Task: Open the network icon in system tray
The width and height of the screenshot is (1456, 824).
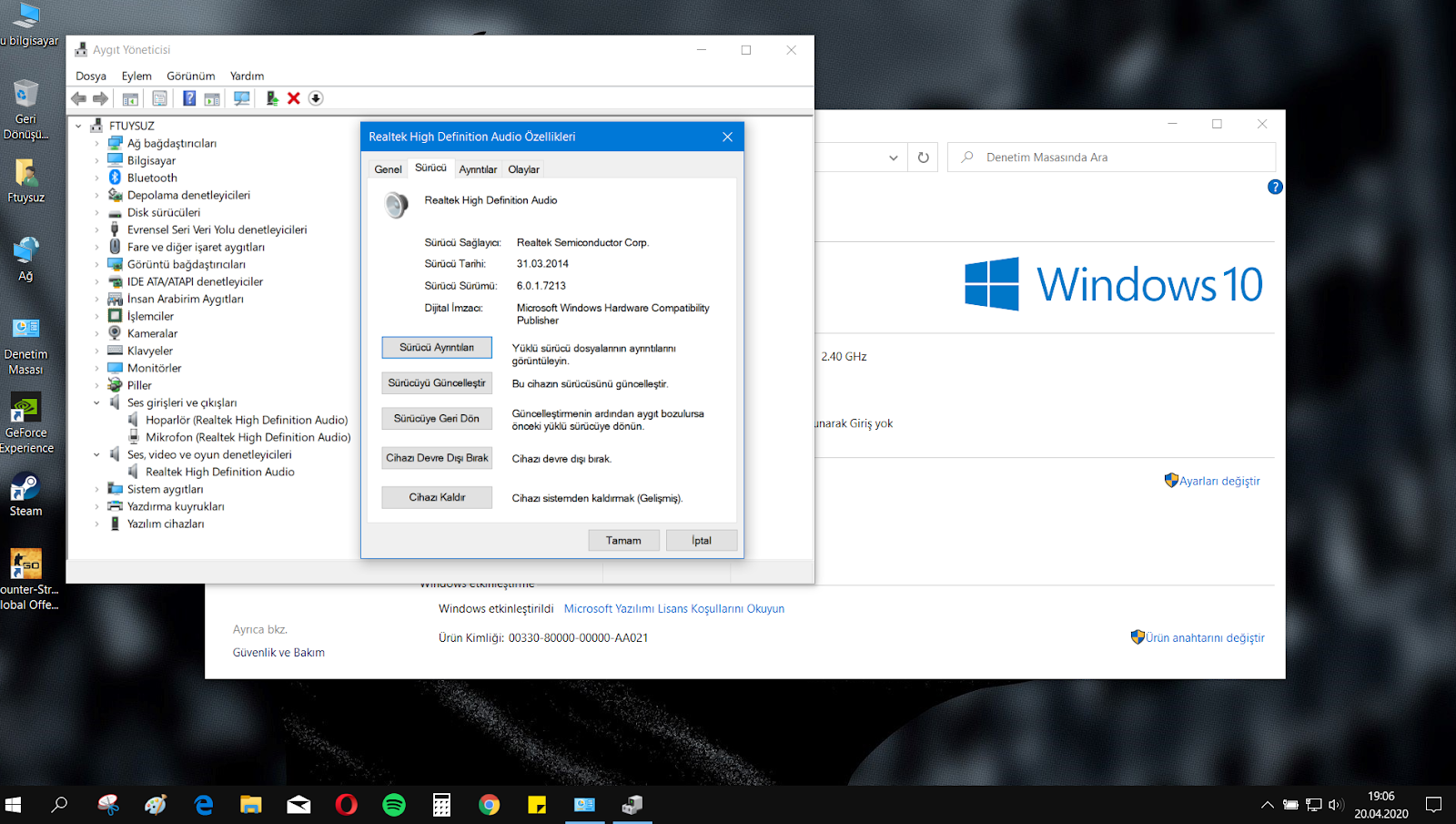Action: click(x=1313, y=805)
